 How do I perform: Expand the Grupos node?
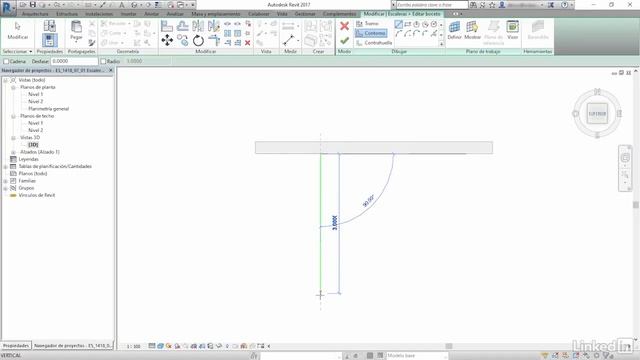[x=6, y=188]
